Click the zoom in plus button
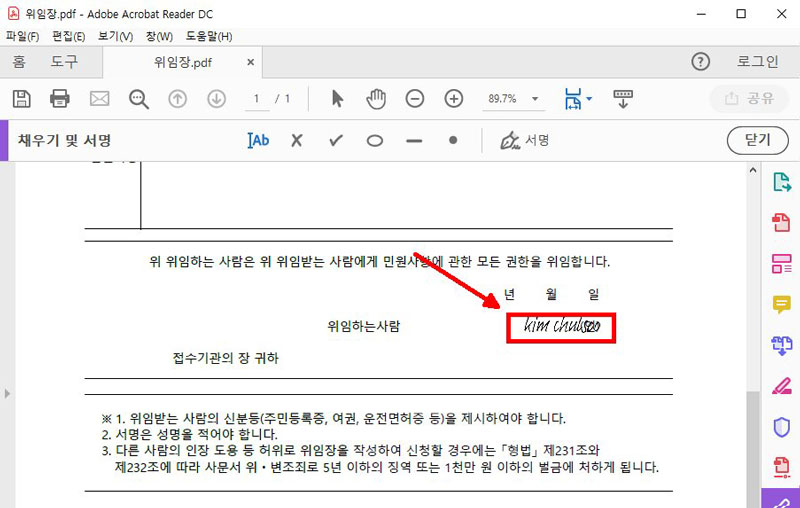Screen dimensions: 800x508 pos(454,99)
